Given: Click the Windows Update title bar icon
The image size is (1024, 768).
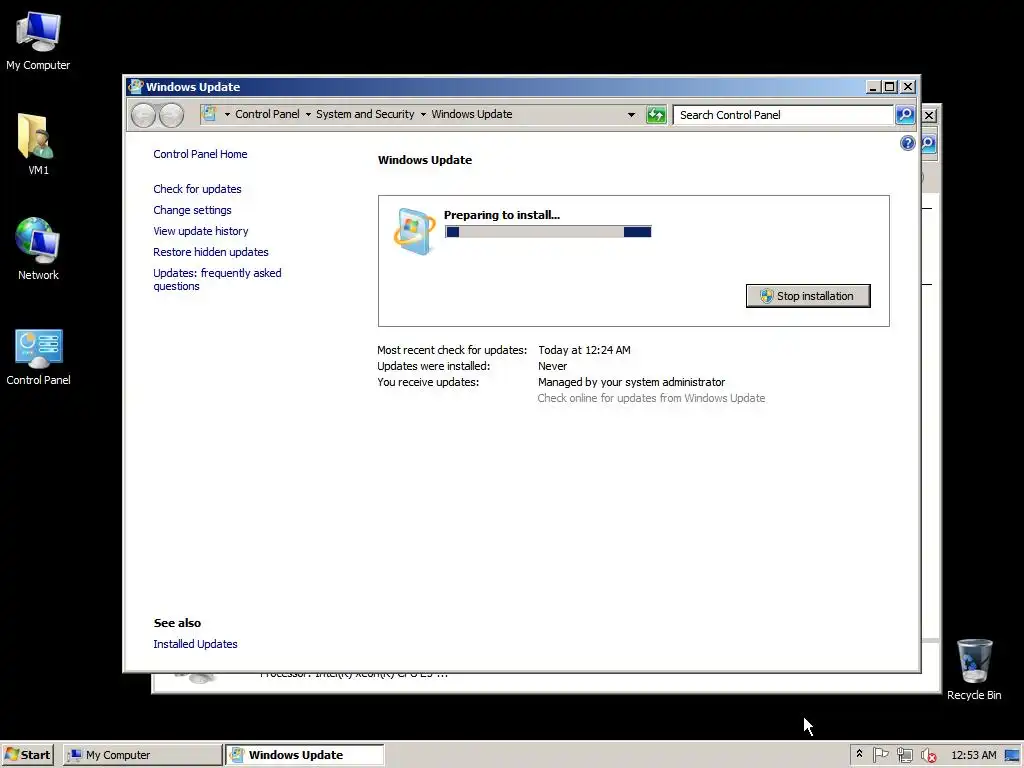Looking at the screenshot, I should point(135,86).
